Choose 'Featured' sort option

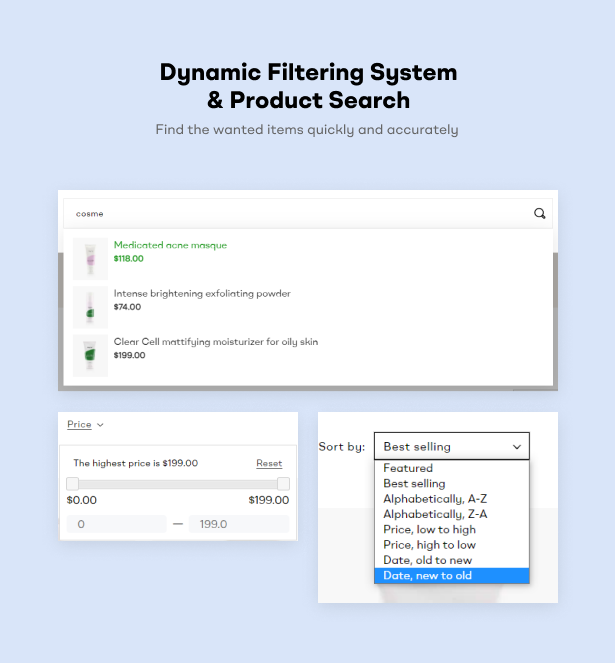(x=452, y=468)
